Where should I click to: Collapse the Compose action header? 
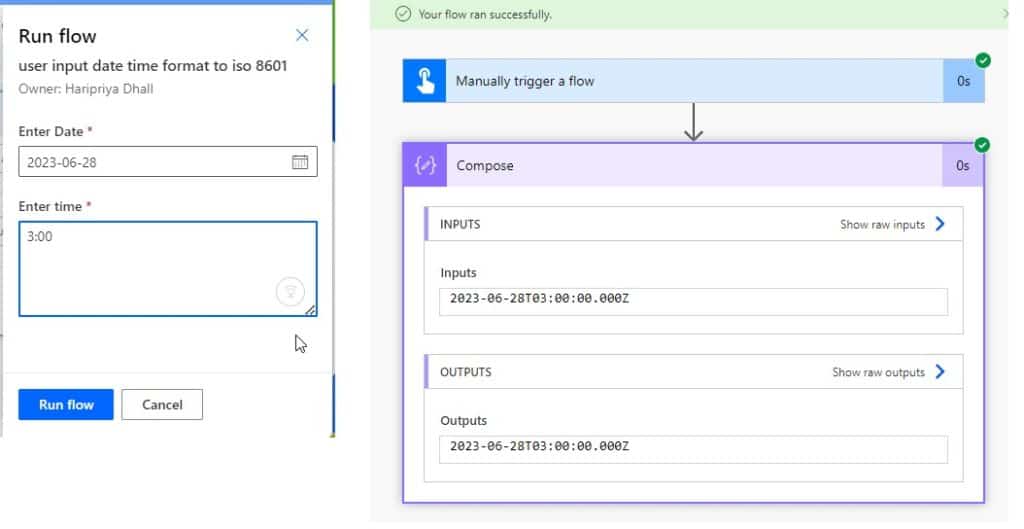tap(694, 165)
